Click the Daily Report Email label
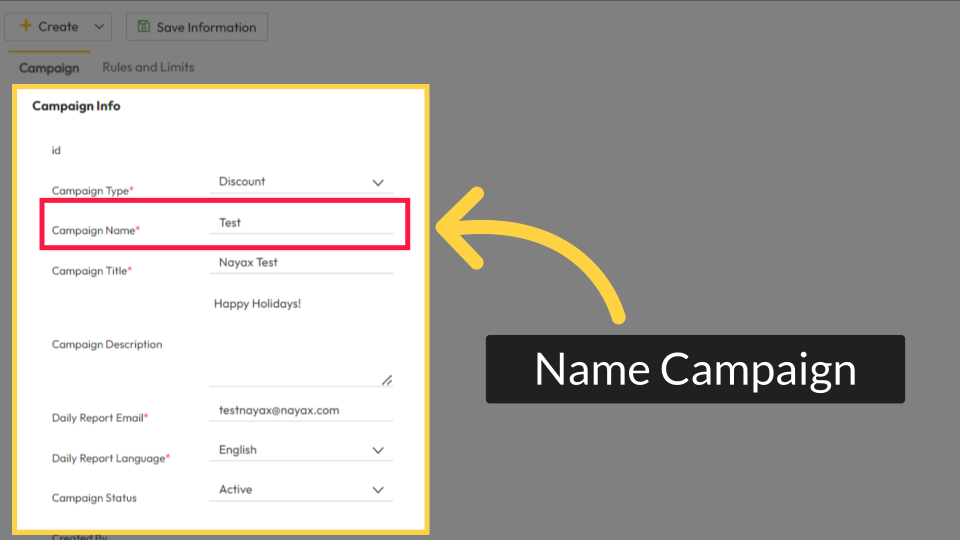960x540 pixels. point(100,418)
